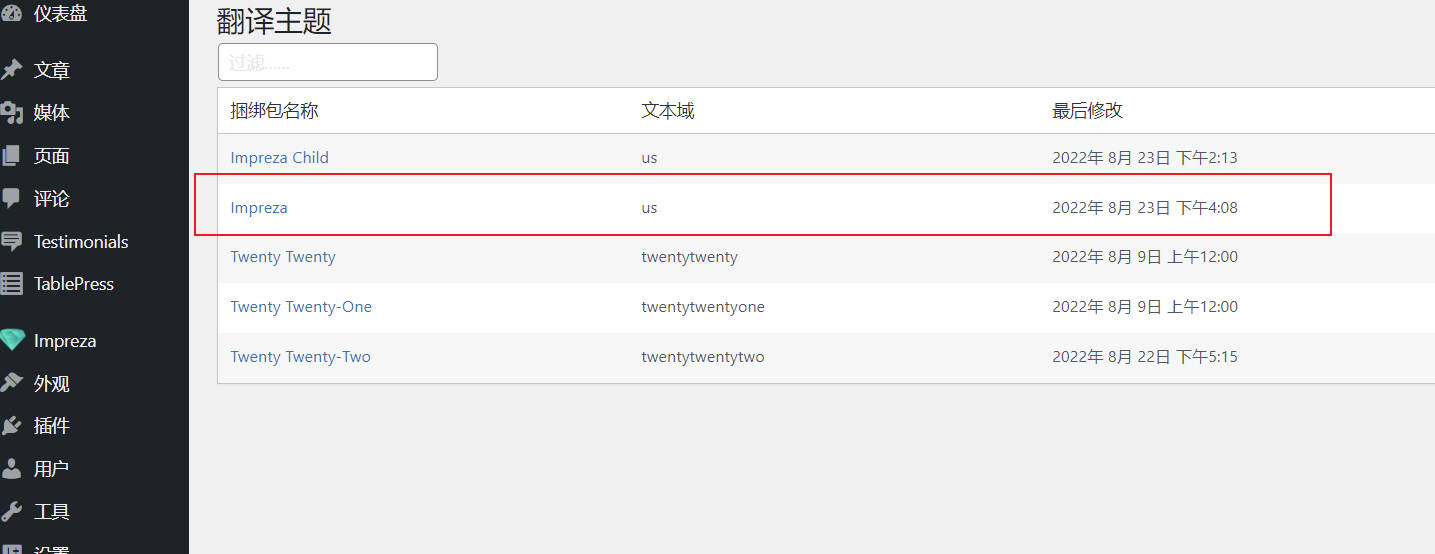Open the 文章 menu item
Image resolution: width=1435 pixels, height=554 pixels.
tap(52, 70)
